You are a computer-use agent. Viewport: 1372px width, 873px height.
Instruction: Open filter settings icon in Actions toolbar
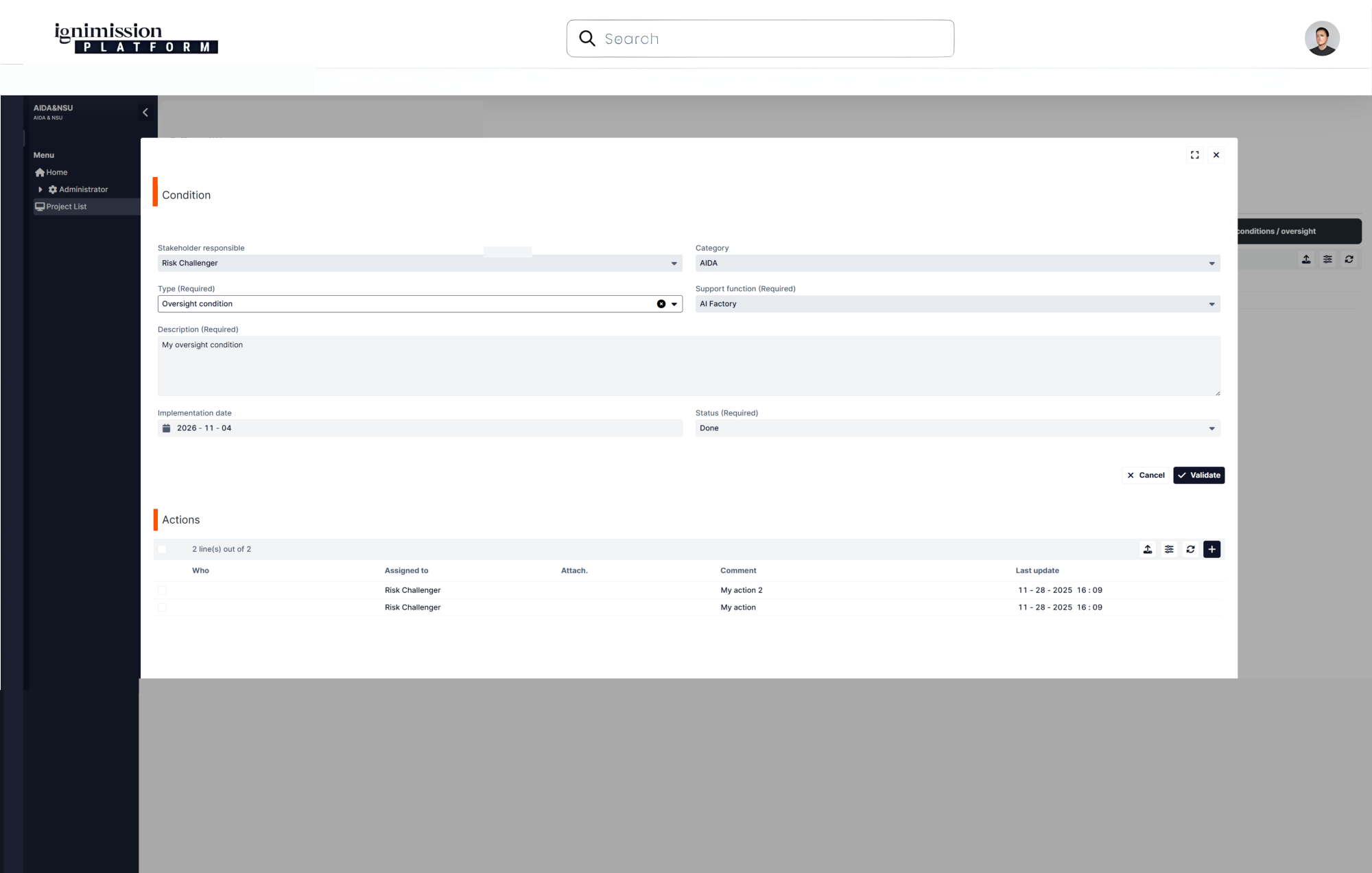point(1169,549)
